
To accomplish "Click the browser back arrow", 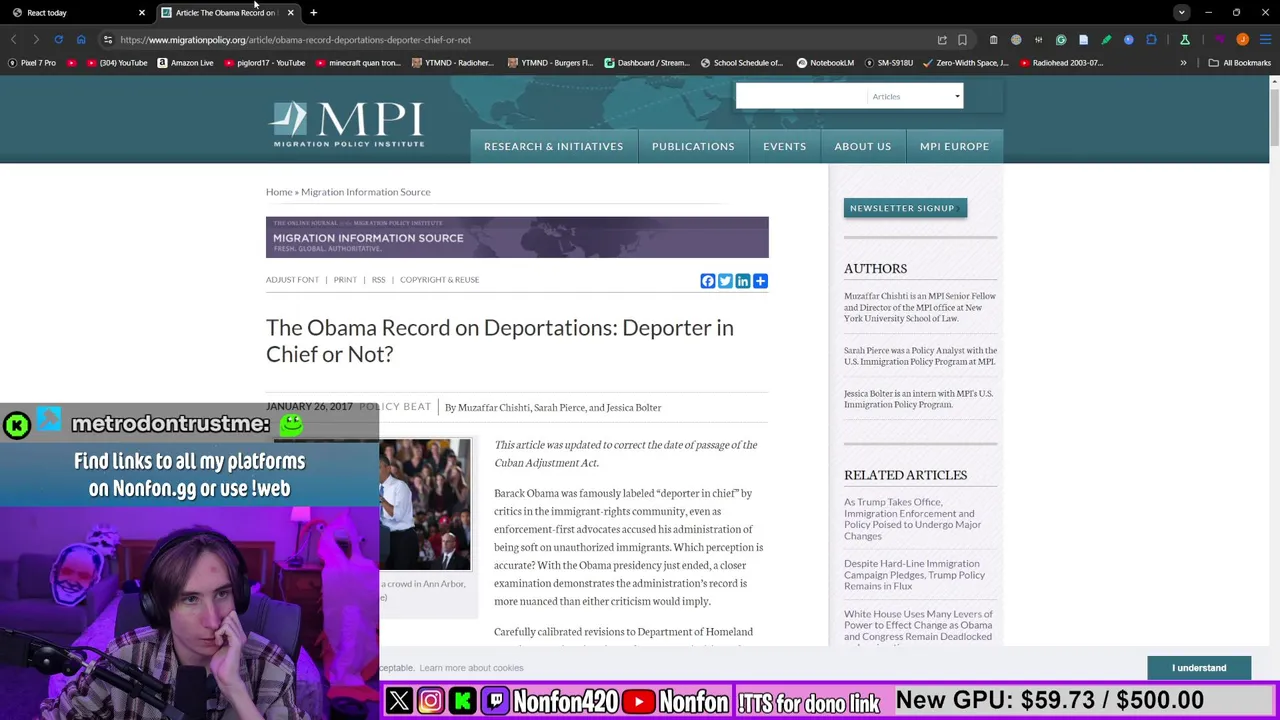I will click(x=13, y=40).
